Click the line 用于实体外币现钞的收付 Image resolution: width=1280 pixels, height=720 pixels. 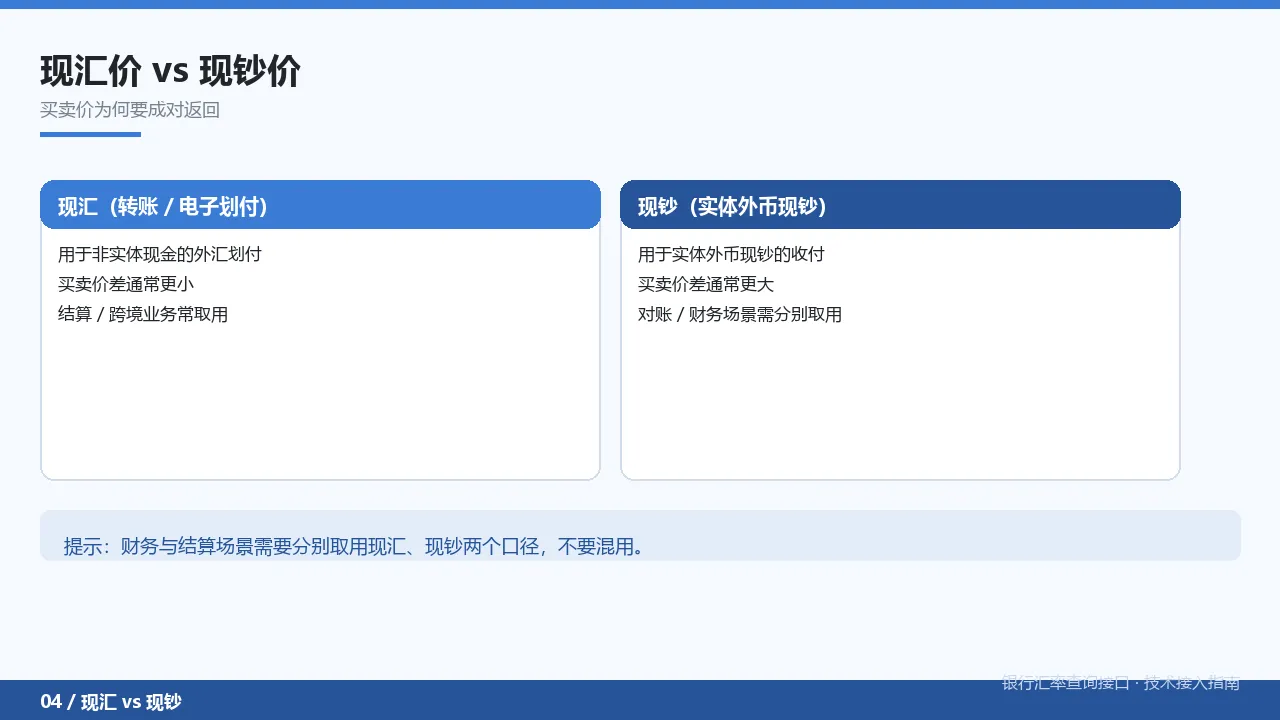tap(731, 254)
